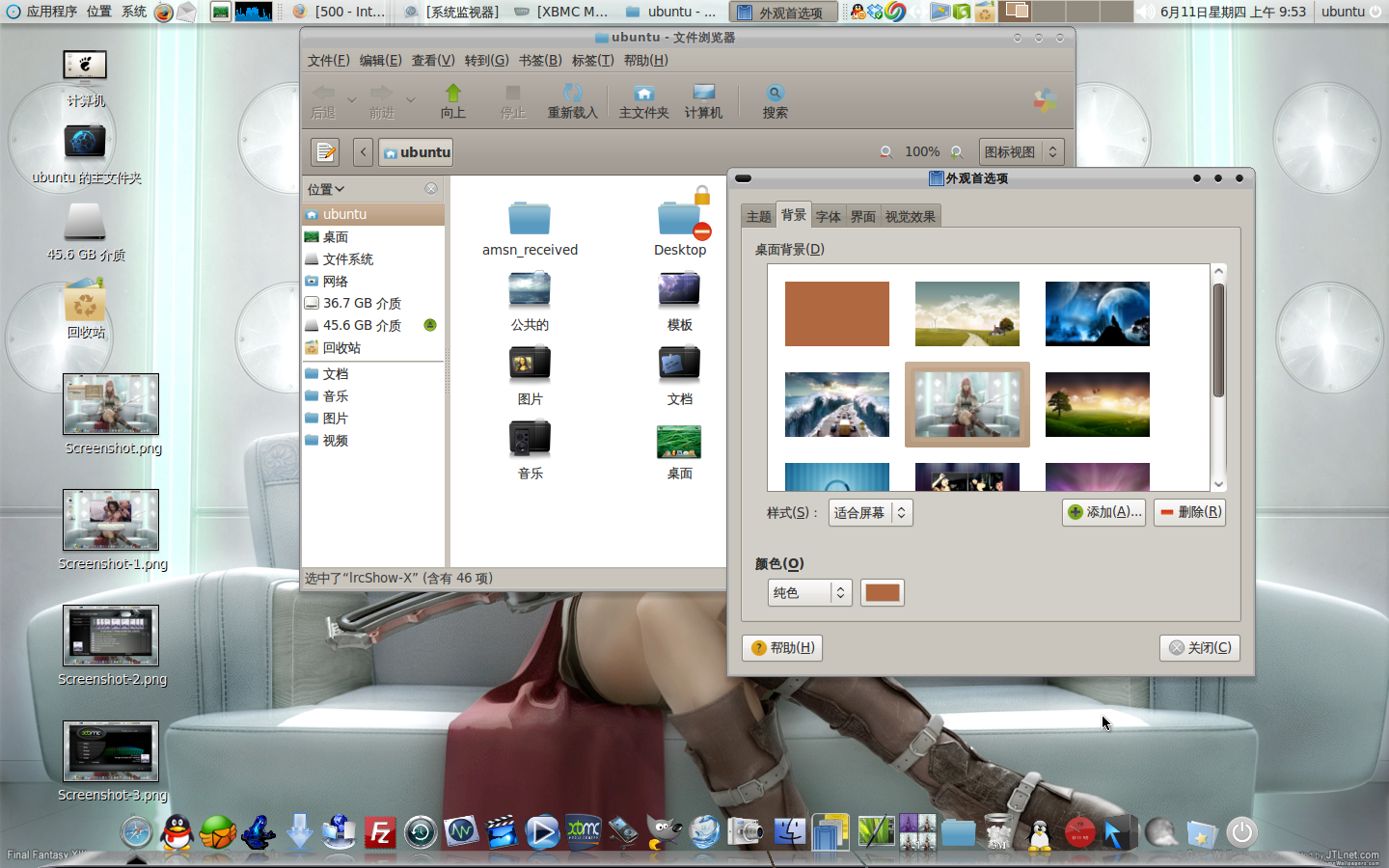This screenshot has width=1389, height=868.
Task: Eject the 45.6 GB 介质 volume
Action: coord(430,325)
